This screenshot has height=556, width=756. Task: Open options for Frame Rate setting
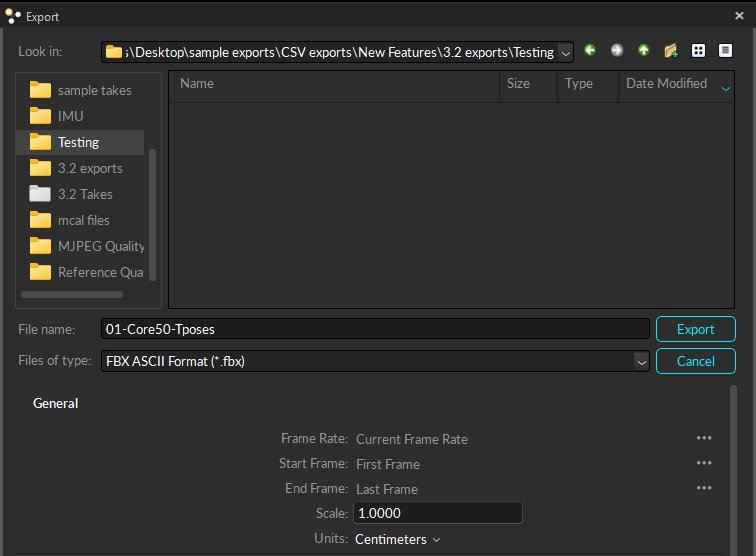pyautogui.click(x=704, y=438)
